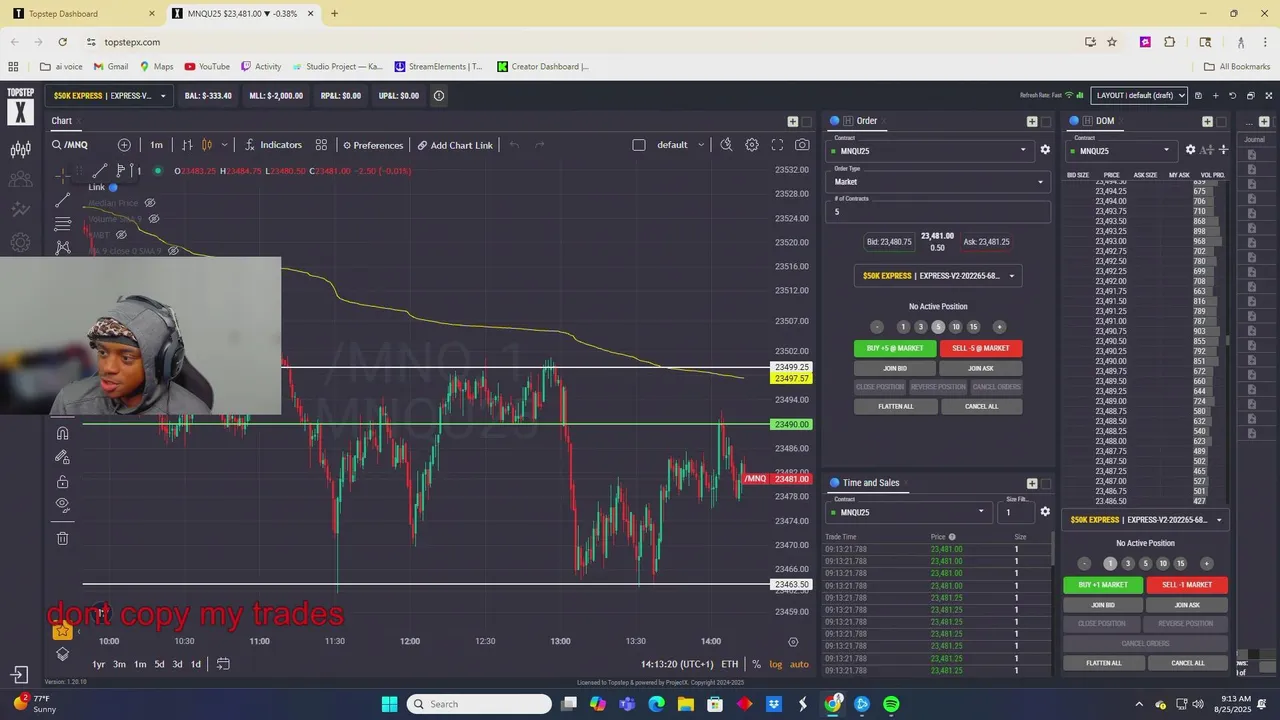Viewport: 1280px width, 720px height.
Task: Open the symbol search for /MNQ
Action: [70, 145]
